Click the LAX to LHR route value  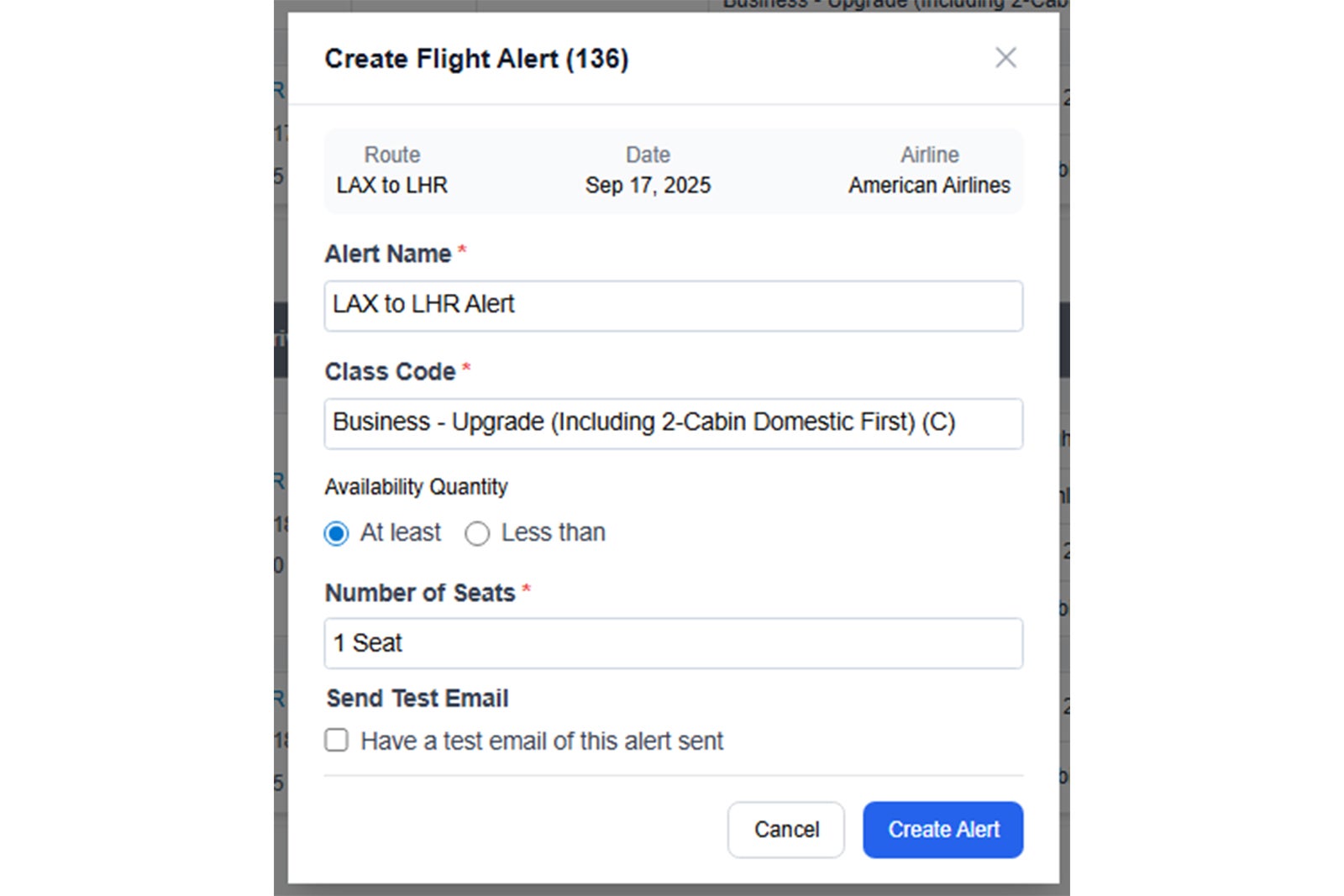tap(392, 186)
